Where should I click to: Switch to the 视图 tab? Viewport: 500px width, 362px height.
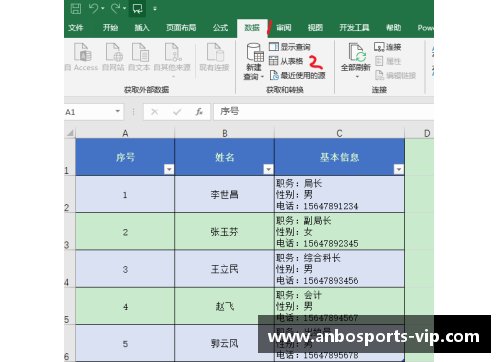(x=315, y=28)
